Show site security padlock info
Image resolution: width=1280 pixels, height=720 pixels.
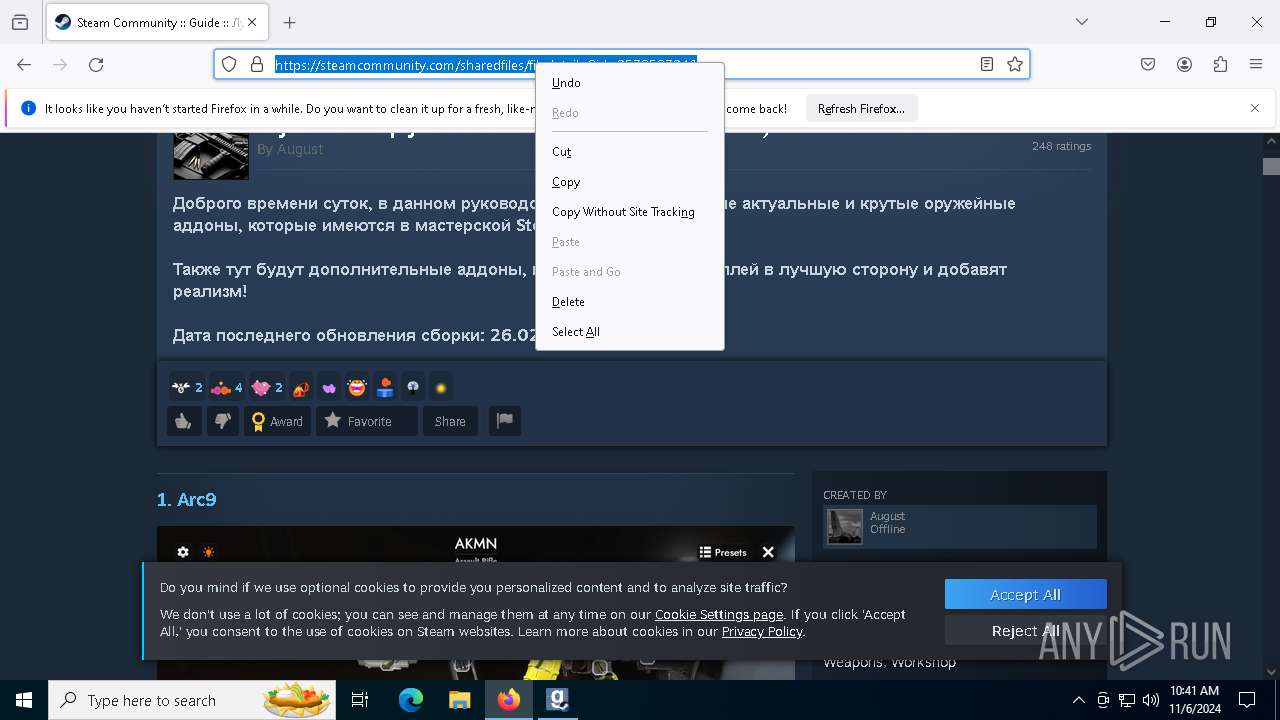pos(257,64)
